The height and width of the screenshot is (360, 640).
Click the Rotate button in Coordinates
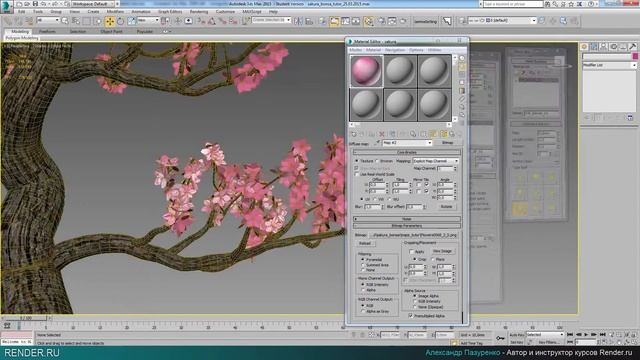[x=447, y=207]
